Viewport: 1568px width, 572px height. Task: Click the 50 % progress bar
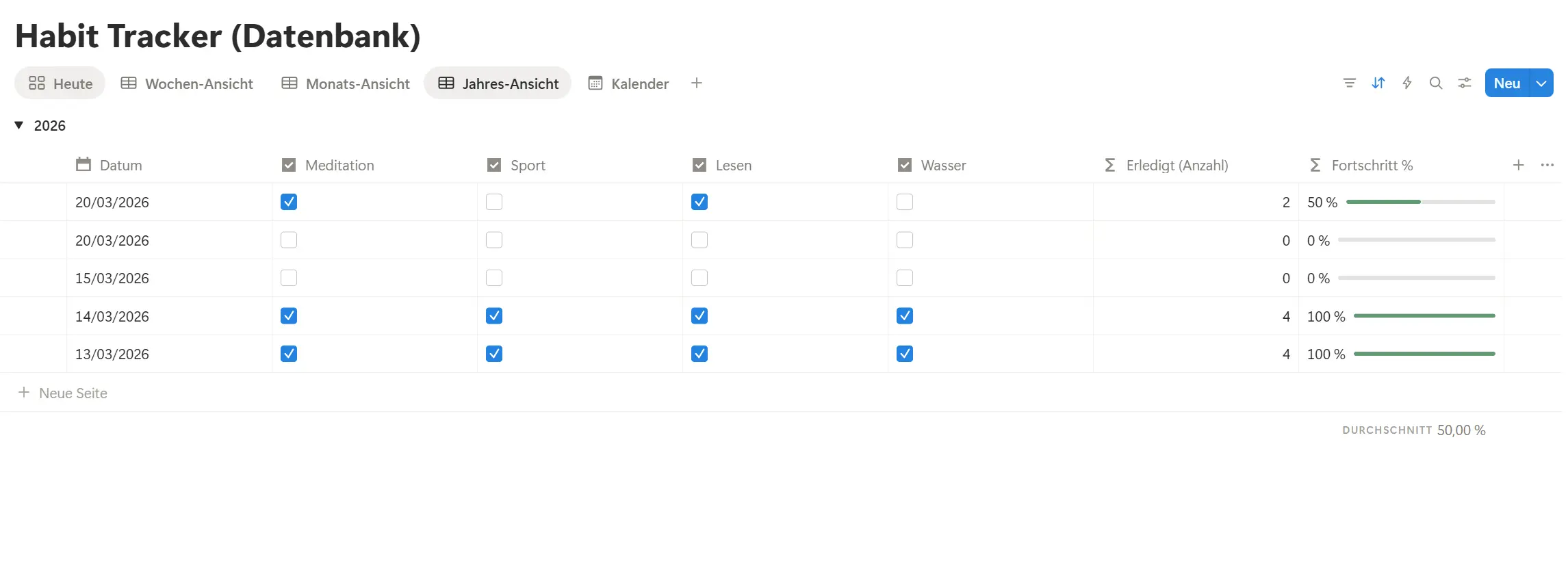click(x=1420, y=202)
